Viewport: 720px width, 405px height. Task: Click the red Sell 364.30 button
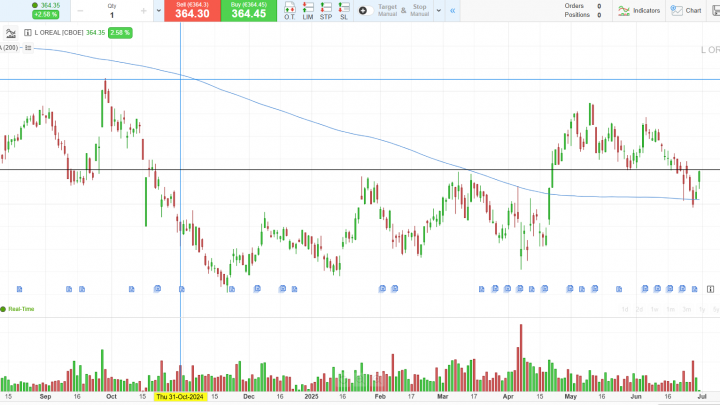click(191, 11)
